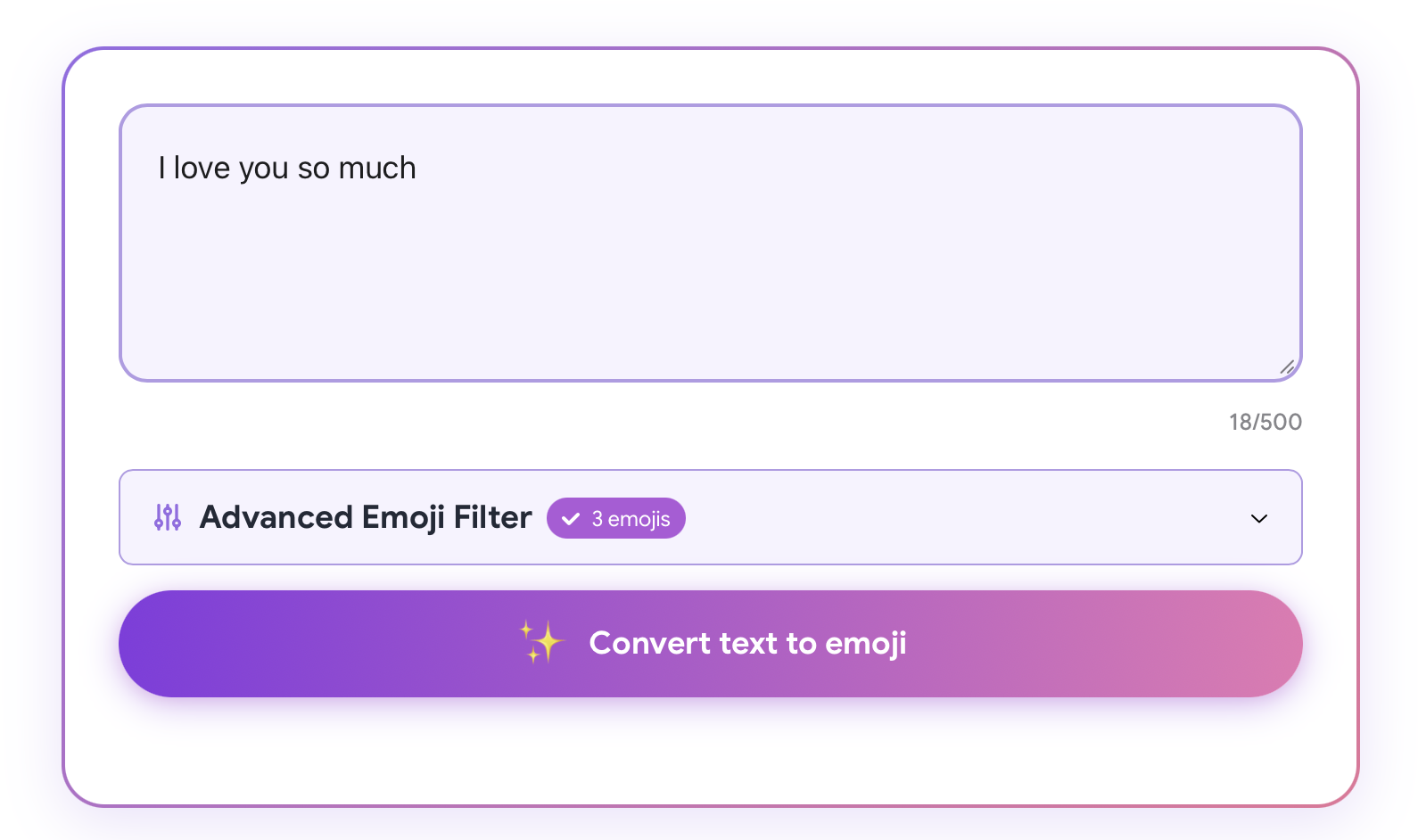Click the sparkles icon on the Convert button
The height and width of the screenshot is (840, 1418).
coord(542,642)
